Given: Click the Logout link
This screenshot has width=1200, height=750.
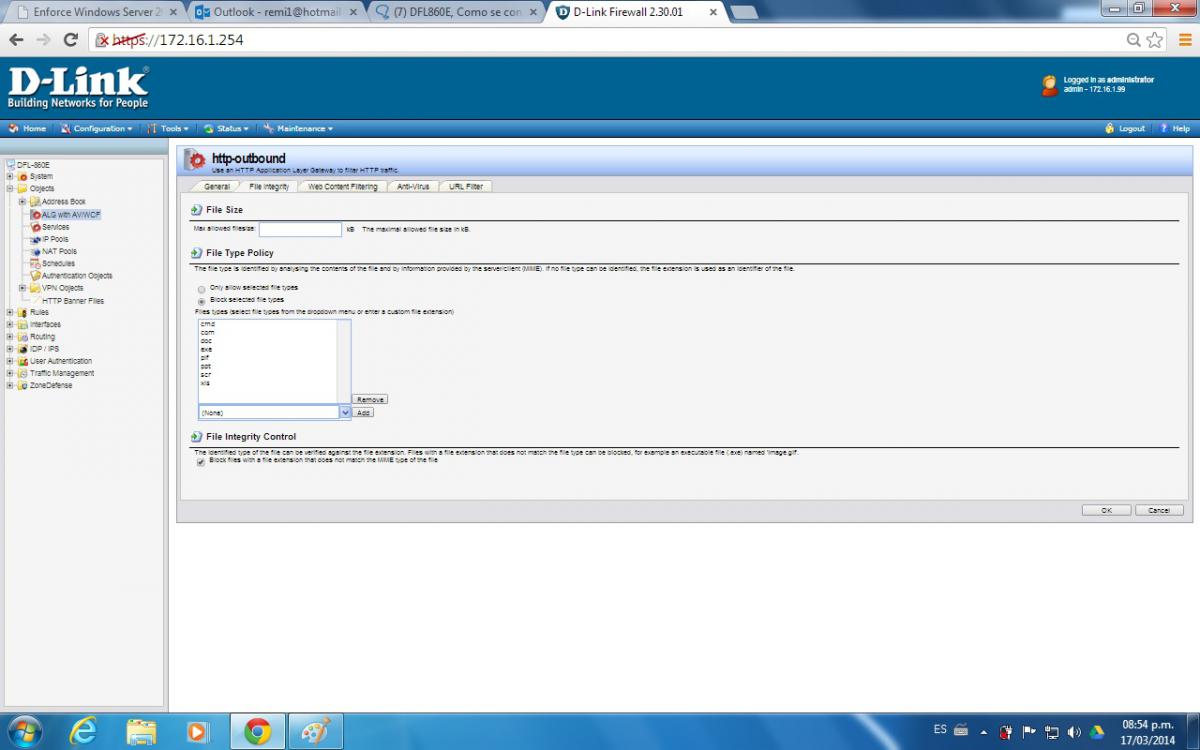Looking at the screenshot, I should tap(1125, 129).
